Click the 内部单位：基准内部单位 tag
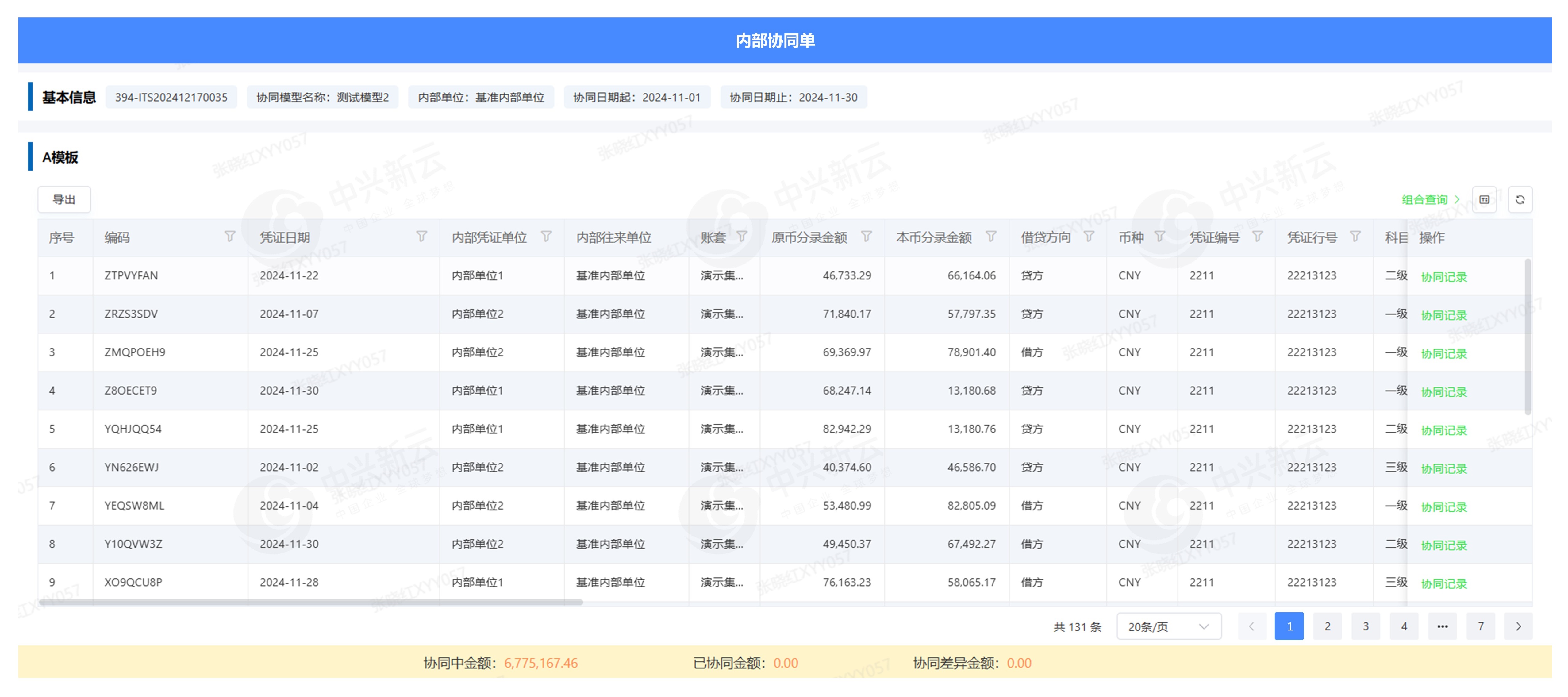 481,97
